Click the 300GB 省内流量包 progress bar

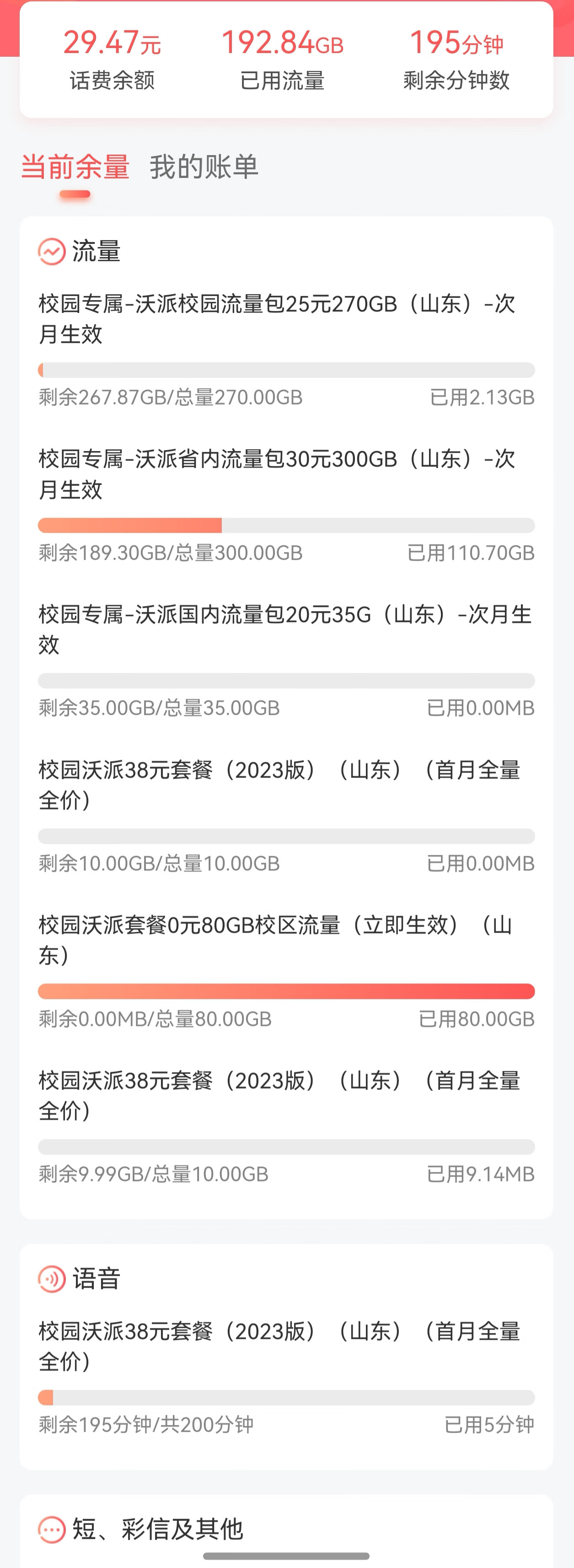pos(286,525)
